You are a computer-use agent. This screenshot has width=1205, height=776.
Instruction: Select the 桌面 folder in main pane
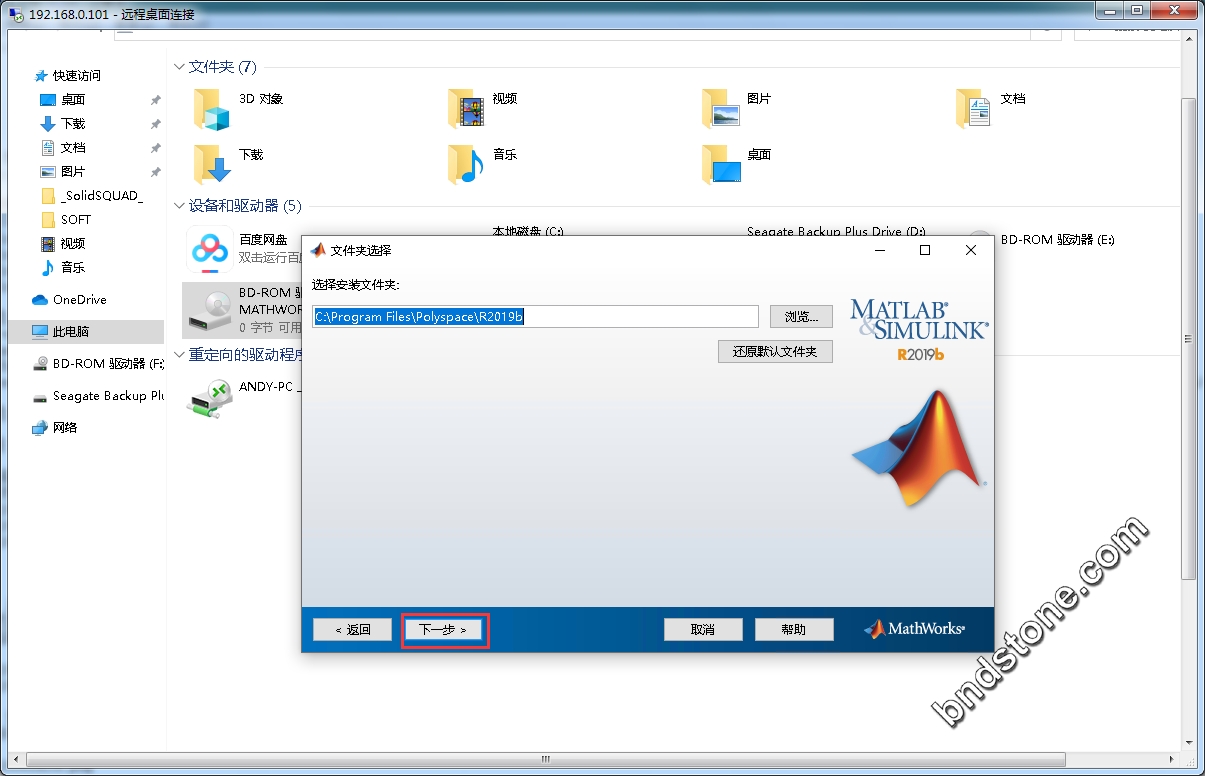pyautogui.click(x=720, y=164)
